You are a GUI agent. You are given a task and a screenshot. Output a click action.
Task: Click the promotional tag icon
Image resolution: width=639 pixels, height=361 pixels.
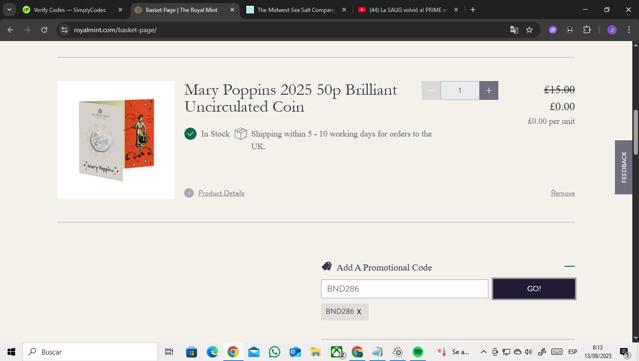point(327,266)
